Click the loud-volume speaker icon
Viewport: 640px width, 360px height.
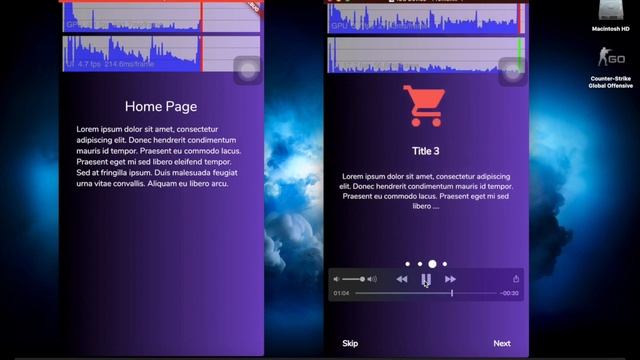[x=372, y=279]
